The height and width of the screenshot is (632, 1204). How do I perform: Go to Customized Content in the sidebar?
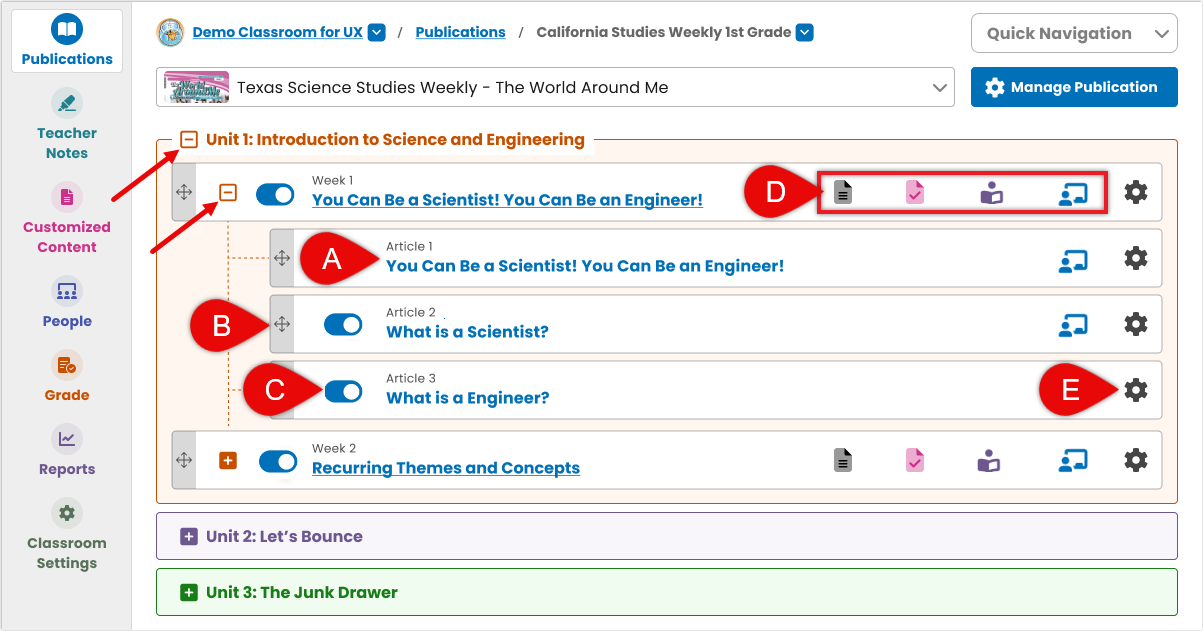pos(67,219)
